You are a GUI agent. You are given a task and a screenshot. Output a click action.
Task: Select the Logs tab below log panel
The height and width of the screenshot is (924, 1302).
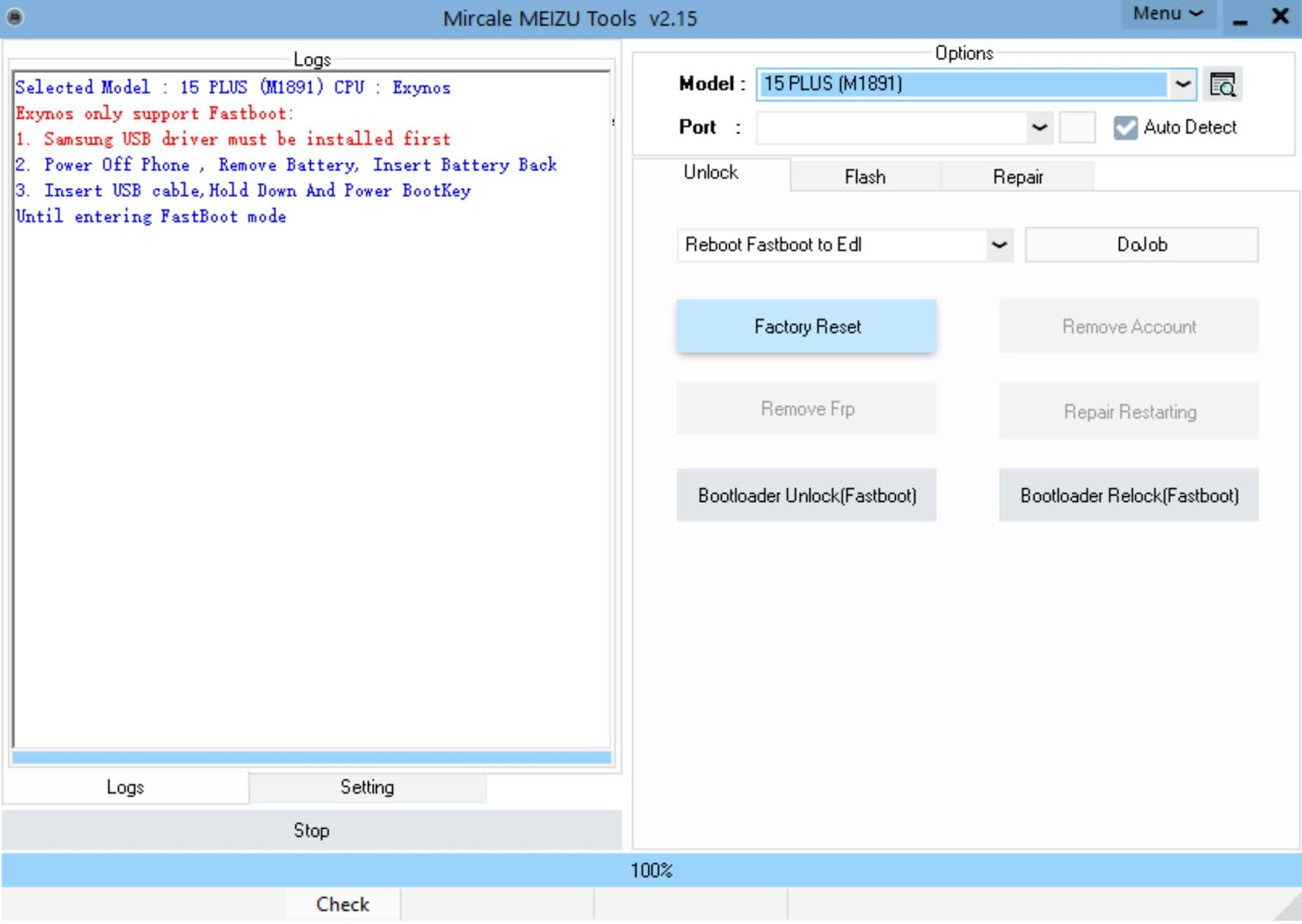pos(125,787)
